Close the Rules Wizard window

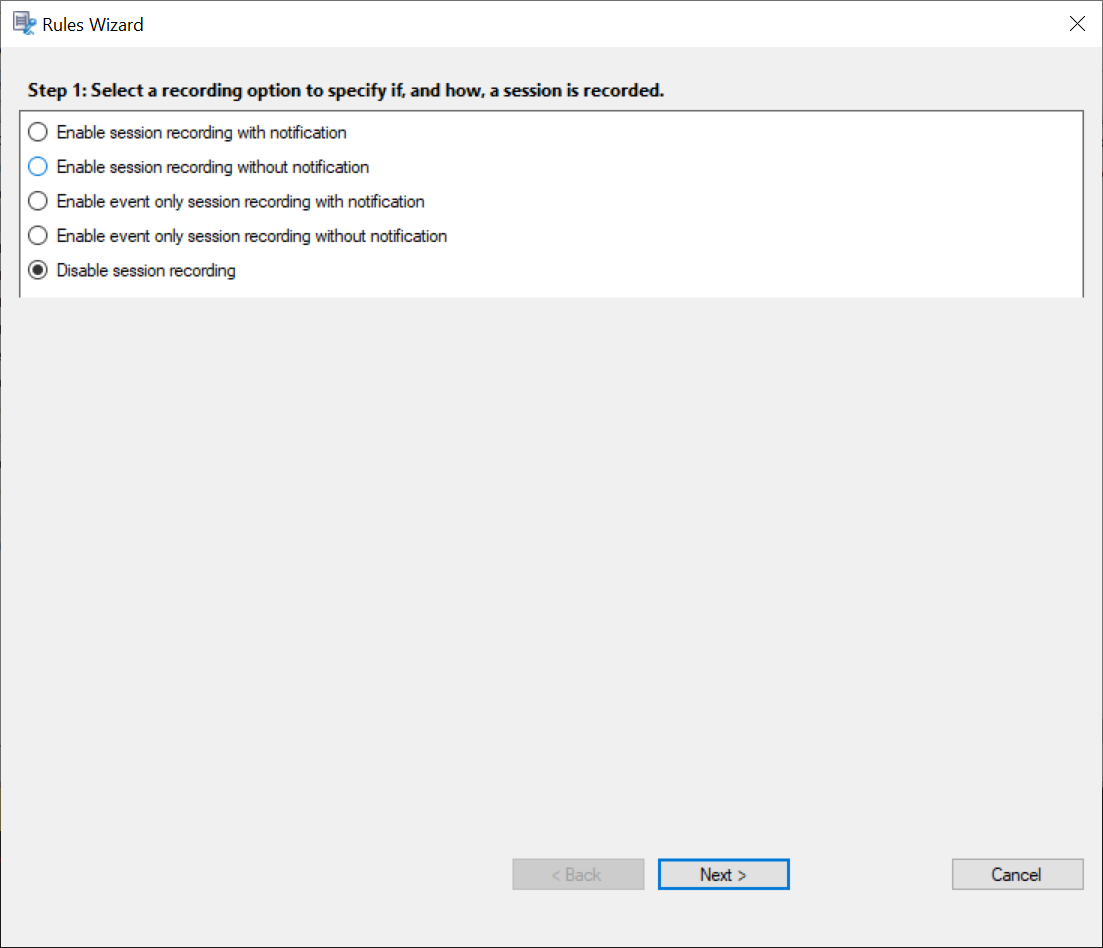click(x=1077, y=24)
